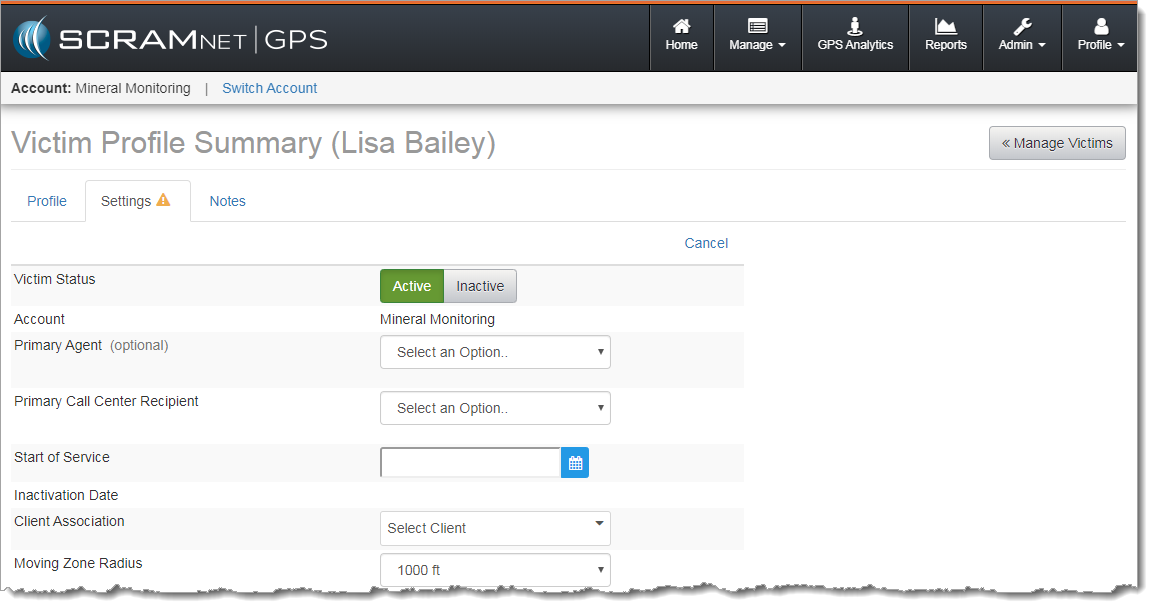Switch to the Profile tab
The image size is (1153, 608).
pos(47,201)
